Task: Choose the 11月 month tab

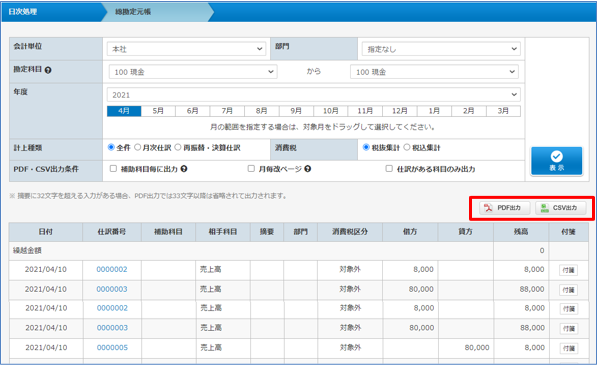Action: pyautogui.click(x=365, y=111)
